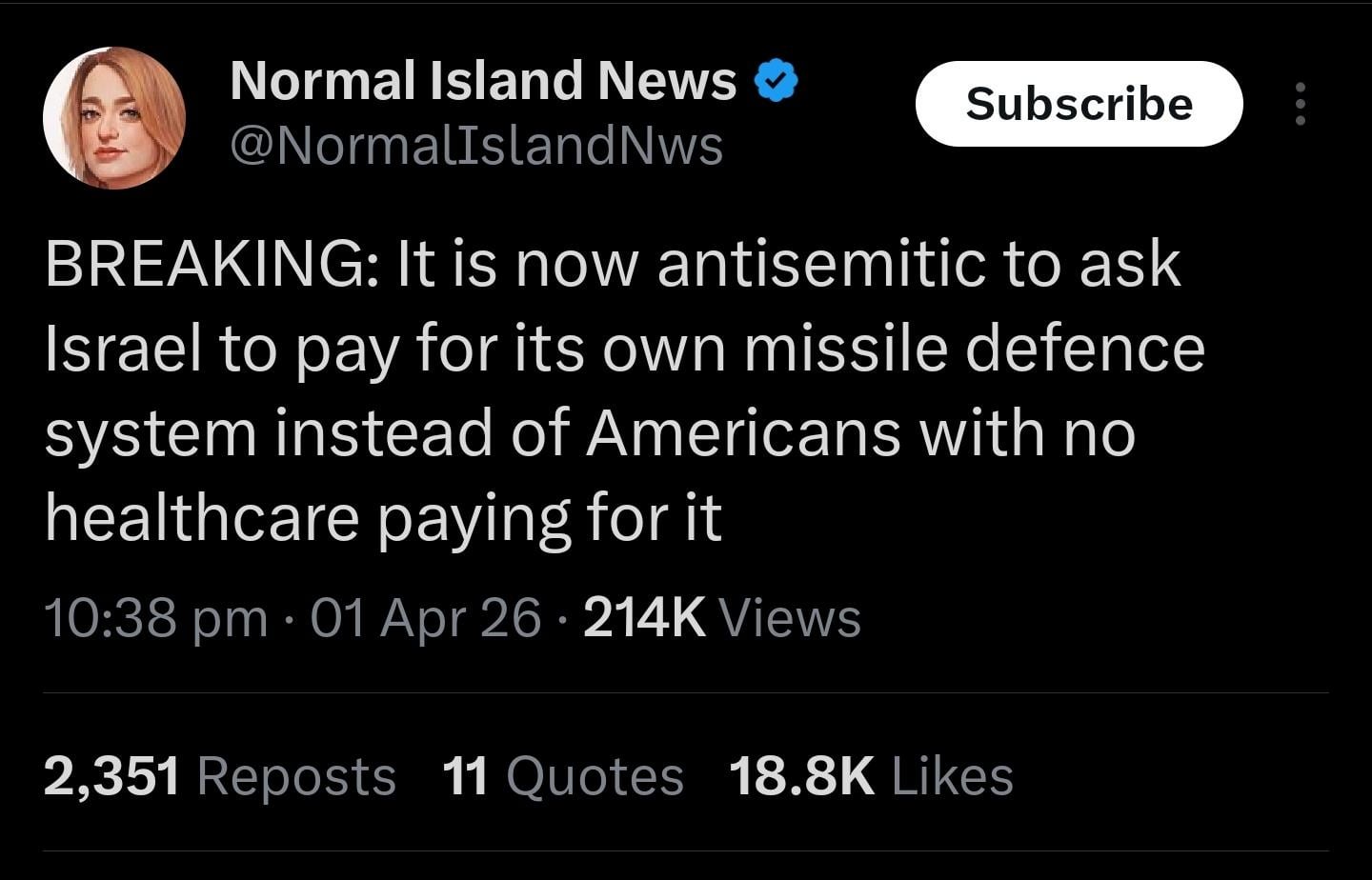
Task: Click the 2,351 repost count number
Action: pos(111,775)
